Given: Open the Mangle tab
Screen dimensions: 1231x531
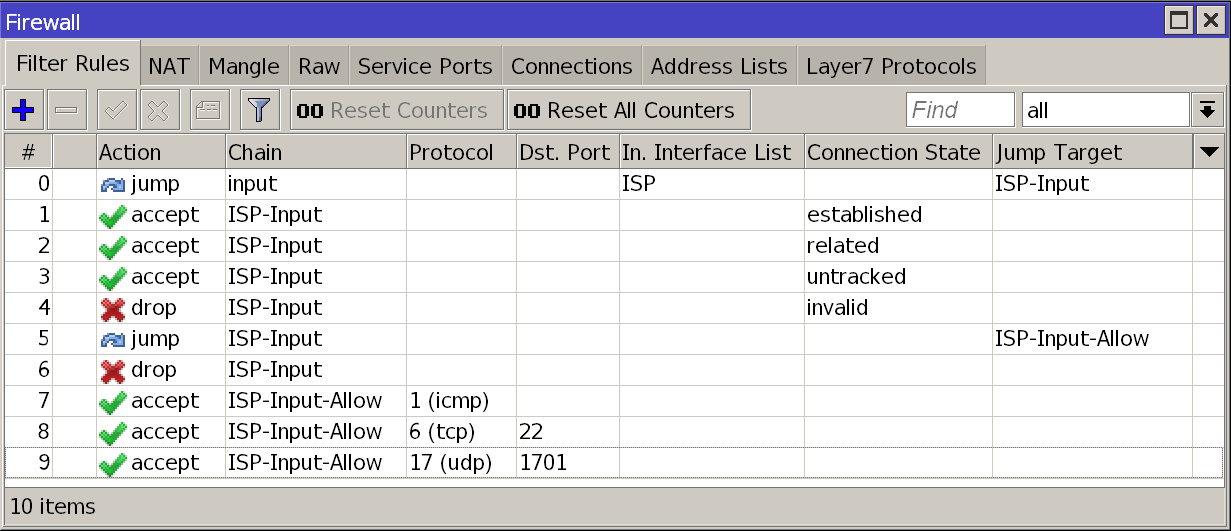Looking at the screenshot, I should point(244,67).
